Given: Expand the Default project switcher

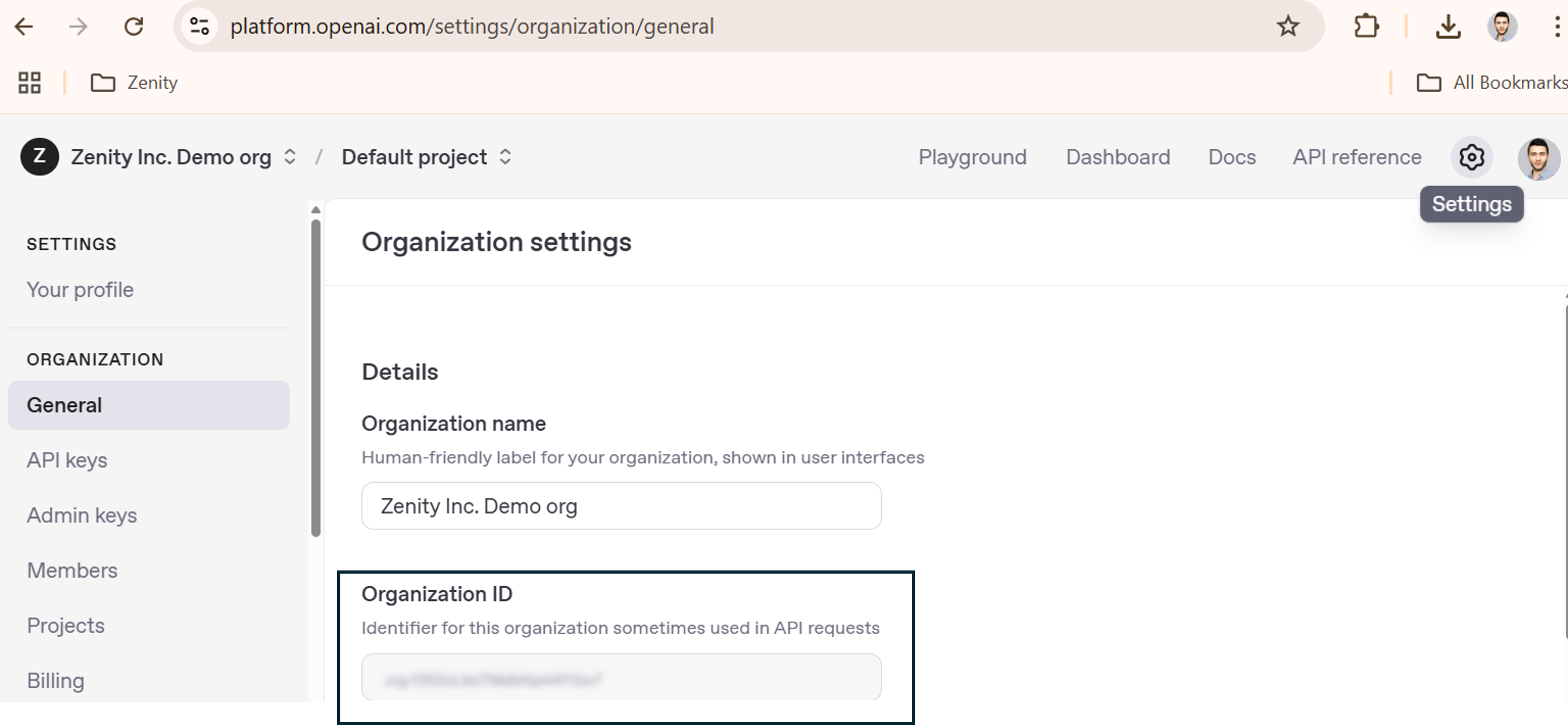Looking at the screenshot, I should (426, 157).
